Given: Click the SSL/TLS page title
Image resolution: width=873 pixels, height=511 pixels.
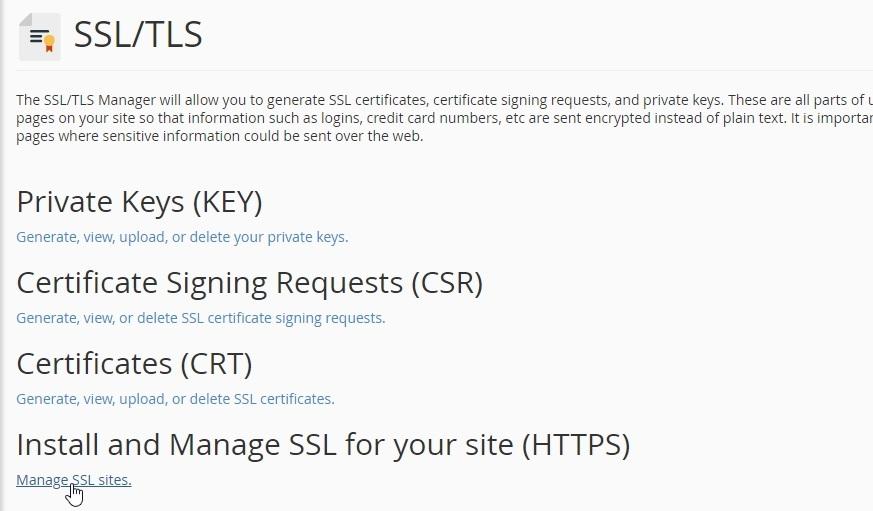Looking at the screenshot, I should tap(138, 36).
